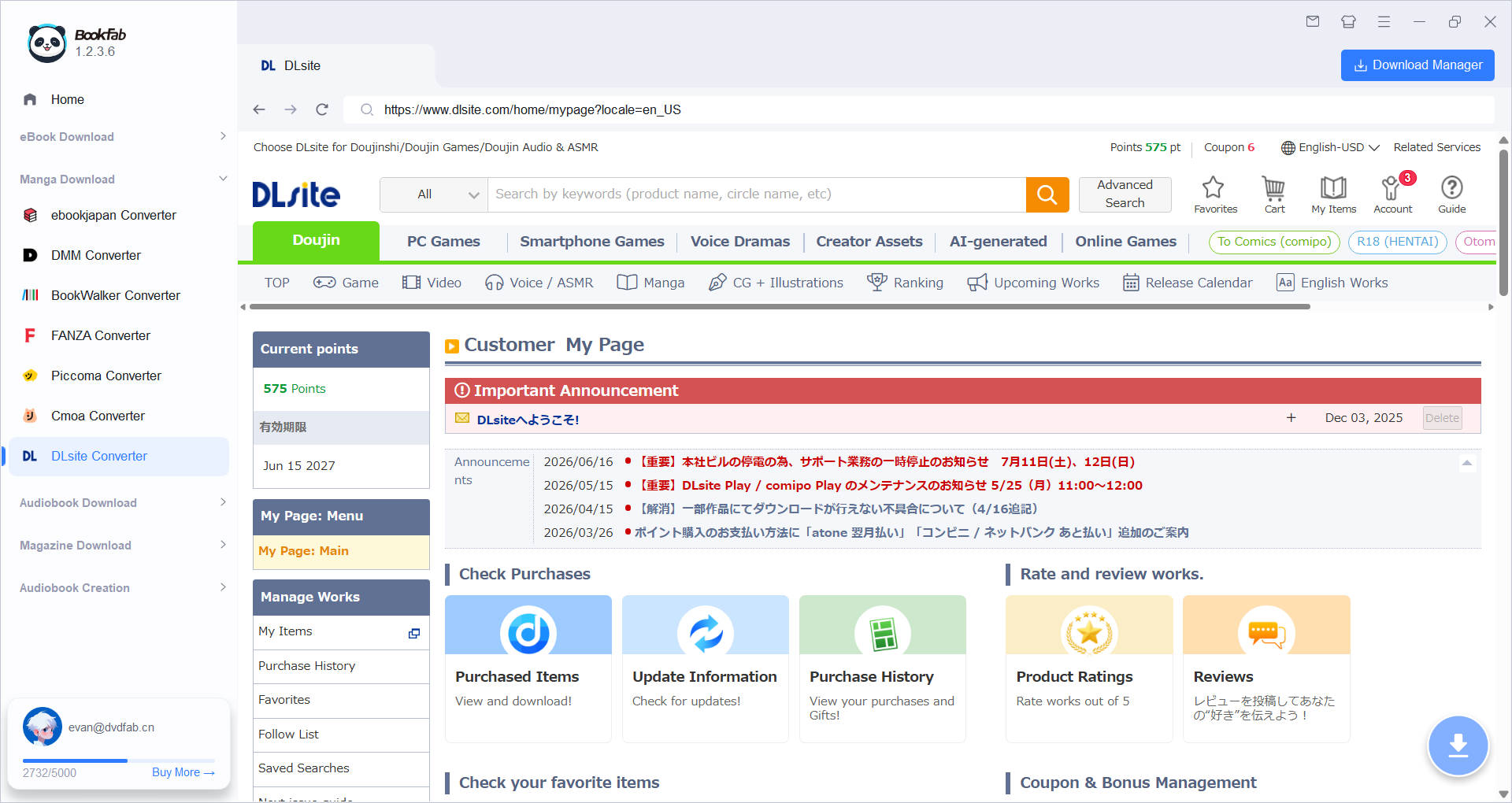Click the user profile avatar

click(x=43, y=727)
